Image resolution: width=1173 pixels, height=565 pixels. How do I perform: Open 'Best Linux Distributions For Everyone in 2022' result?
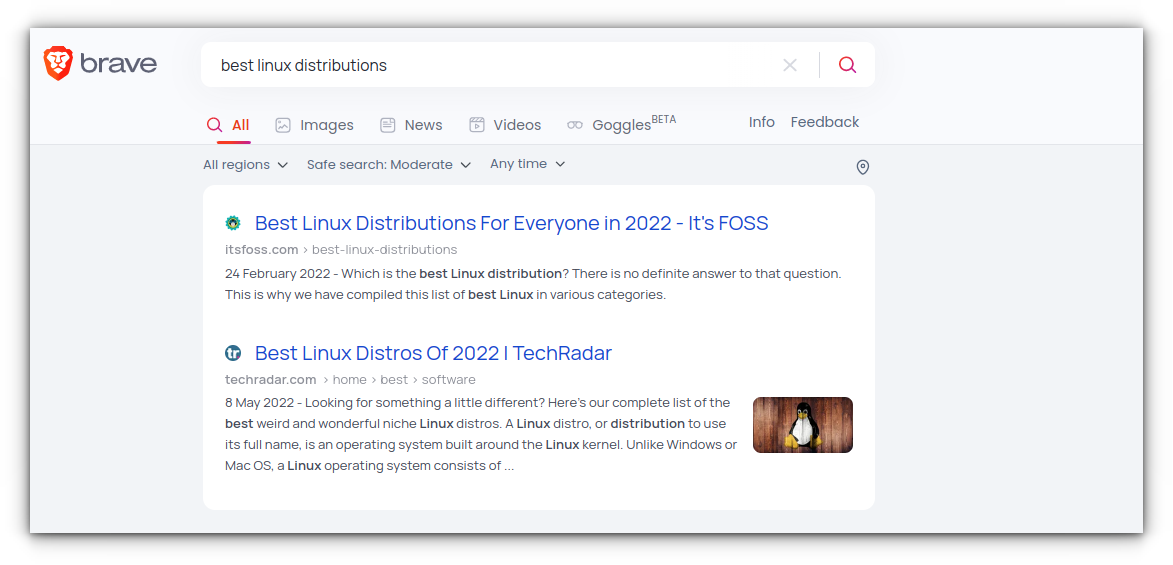click(511, 223)
